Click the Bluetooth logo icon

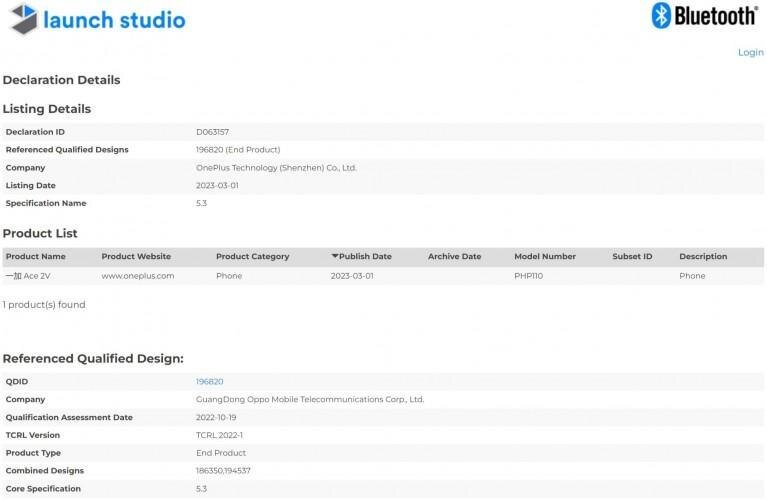tap(661, 15)
